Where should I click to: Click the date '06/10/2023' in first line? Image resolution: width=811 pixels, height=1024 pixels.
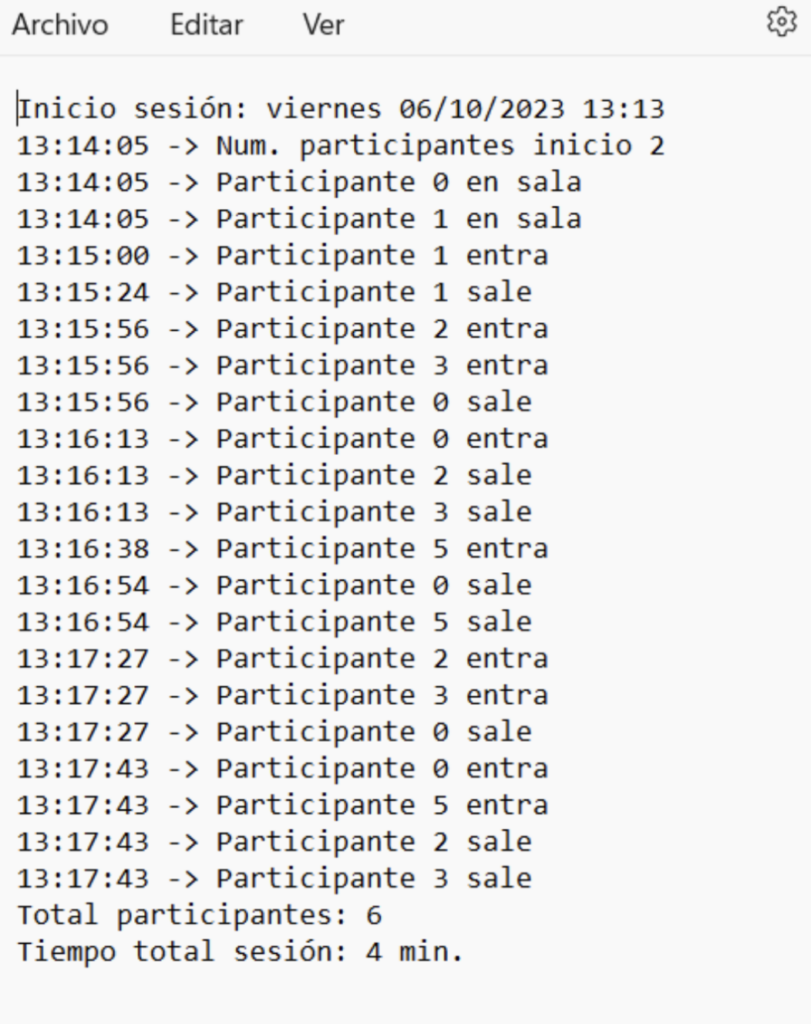[481, 109]
